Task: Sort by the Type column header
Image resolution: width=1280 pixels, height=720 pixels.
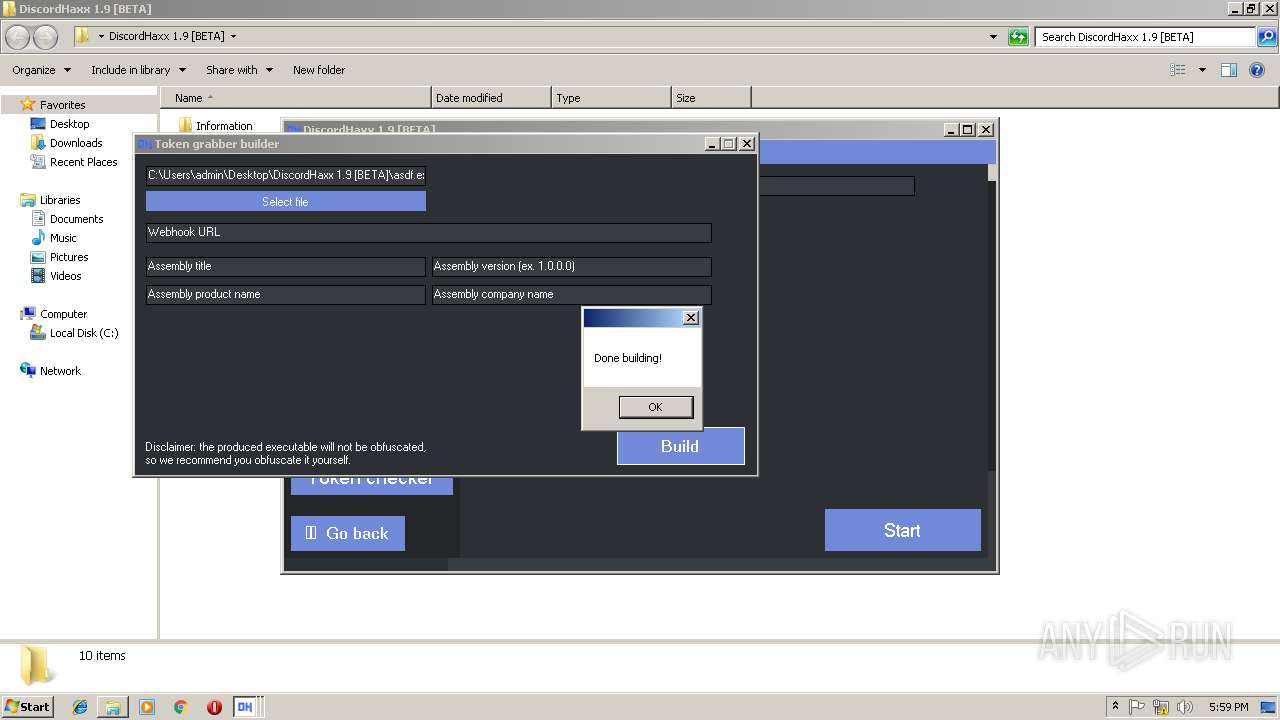Action: tap(611, 98)
